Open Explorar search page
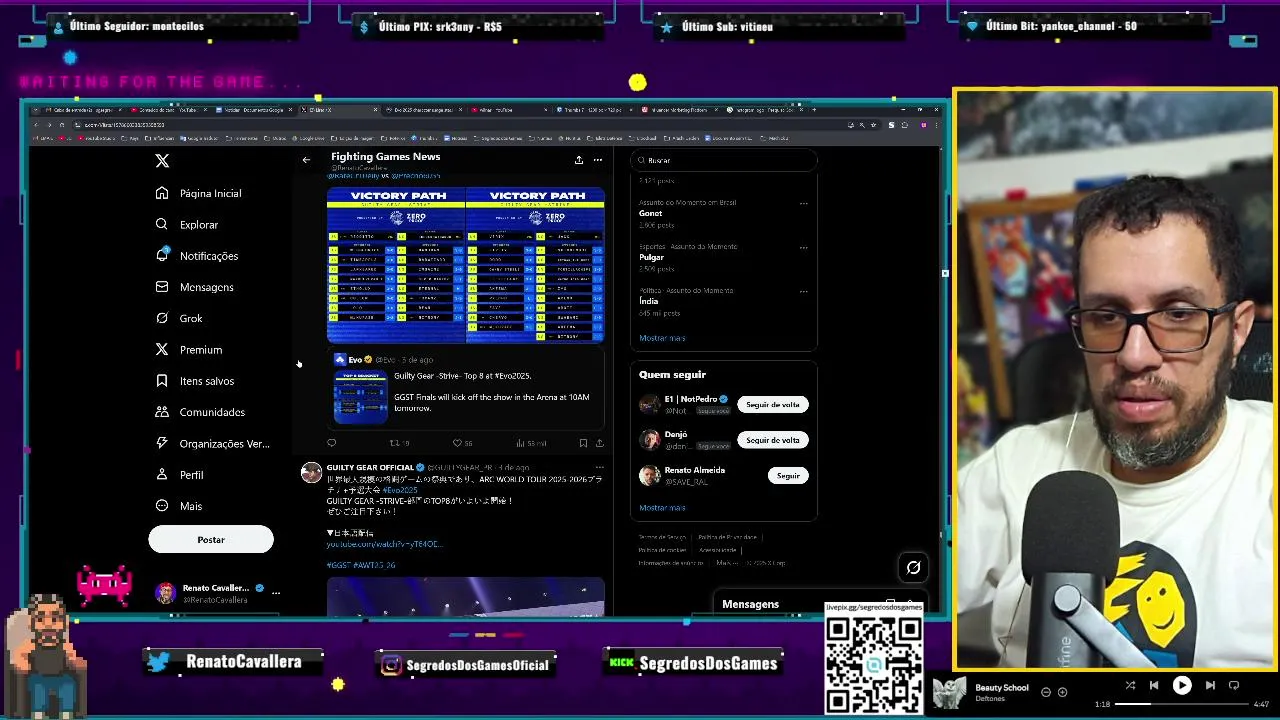This screenshot has width=1280, height=720. [187, 225]
